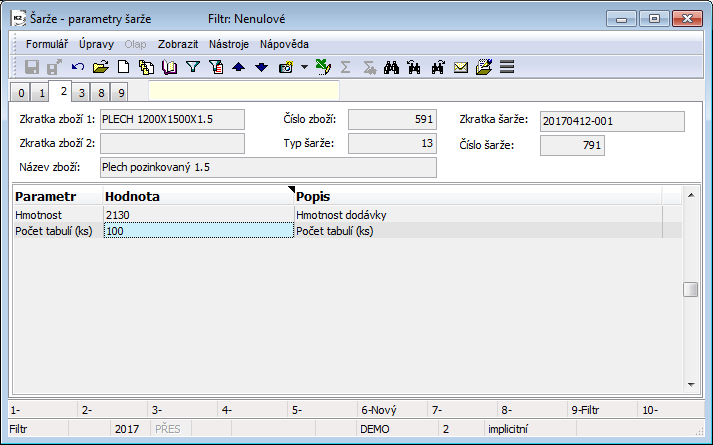Click the open Book icon
713x445 pixels.
pos(169,67)
